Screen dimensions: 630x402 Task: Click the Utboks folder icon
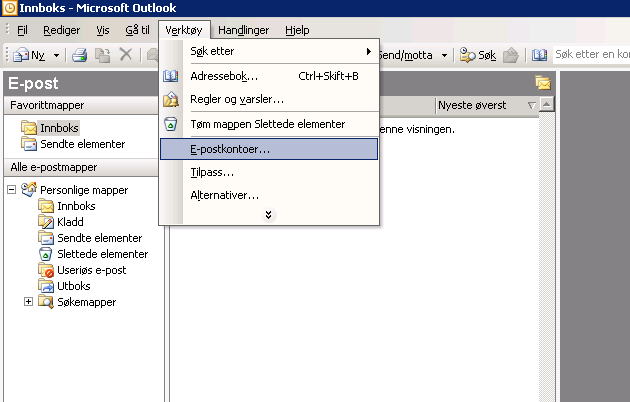tap(46, 286)
